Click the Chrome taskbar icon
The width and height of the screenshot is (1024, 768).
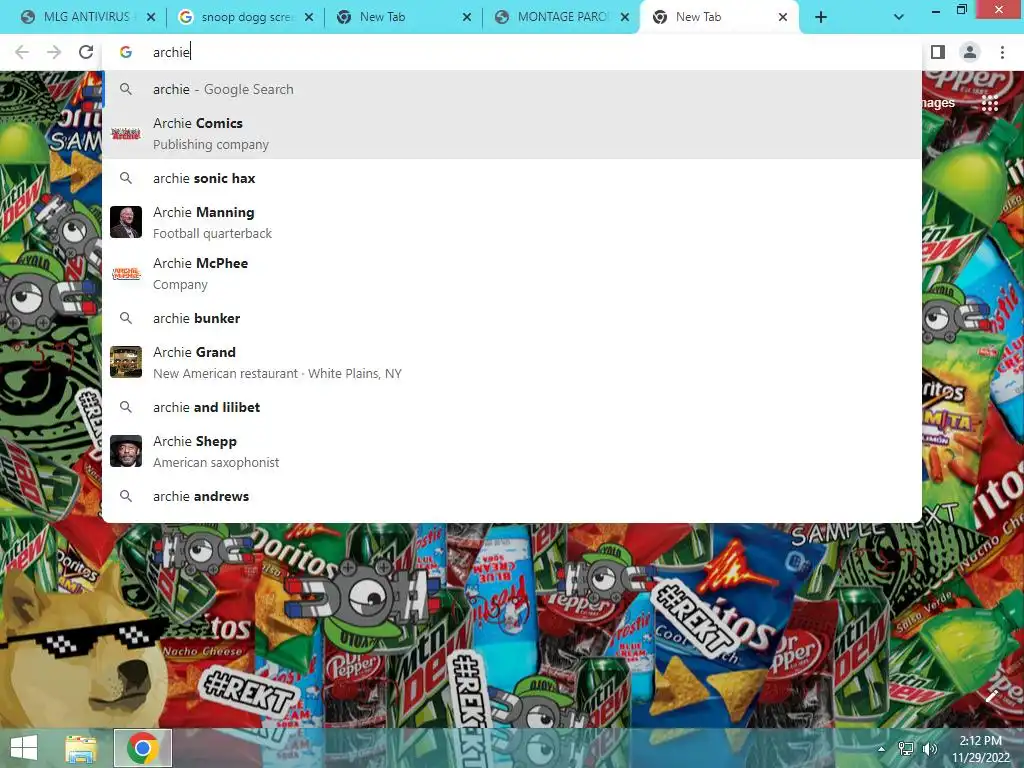coord(142,748)
